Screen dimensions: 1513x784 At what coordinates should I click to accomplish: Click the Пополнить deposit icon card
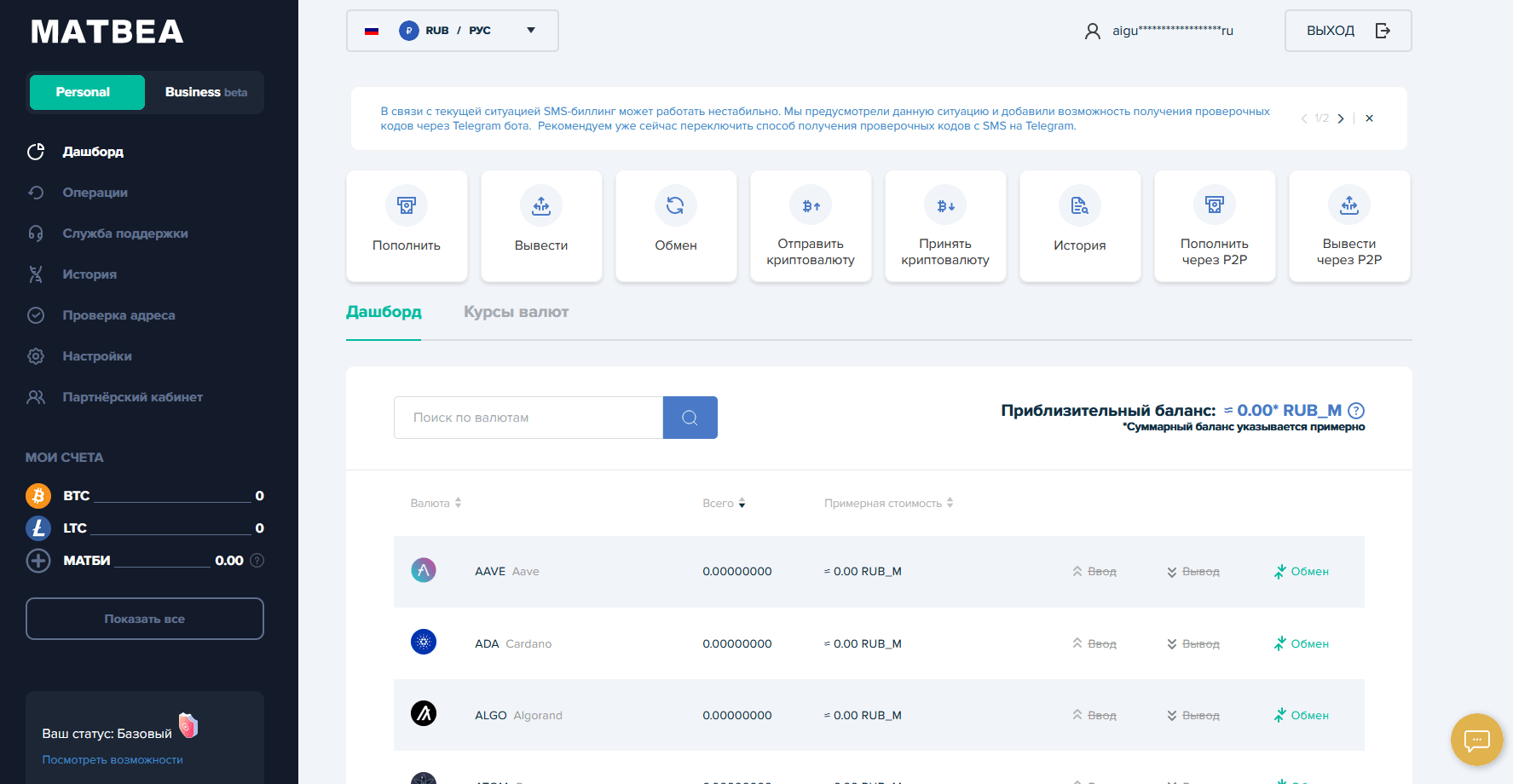click(407, 226)
